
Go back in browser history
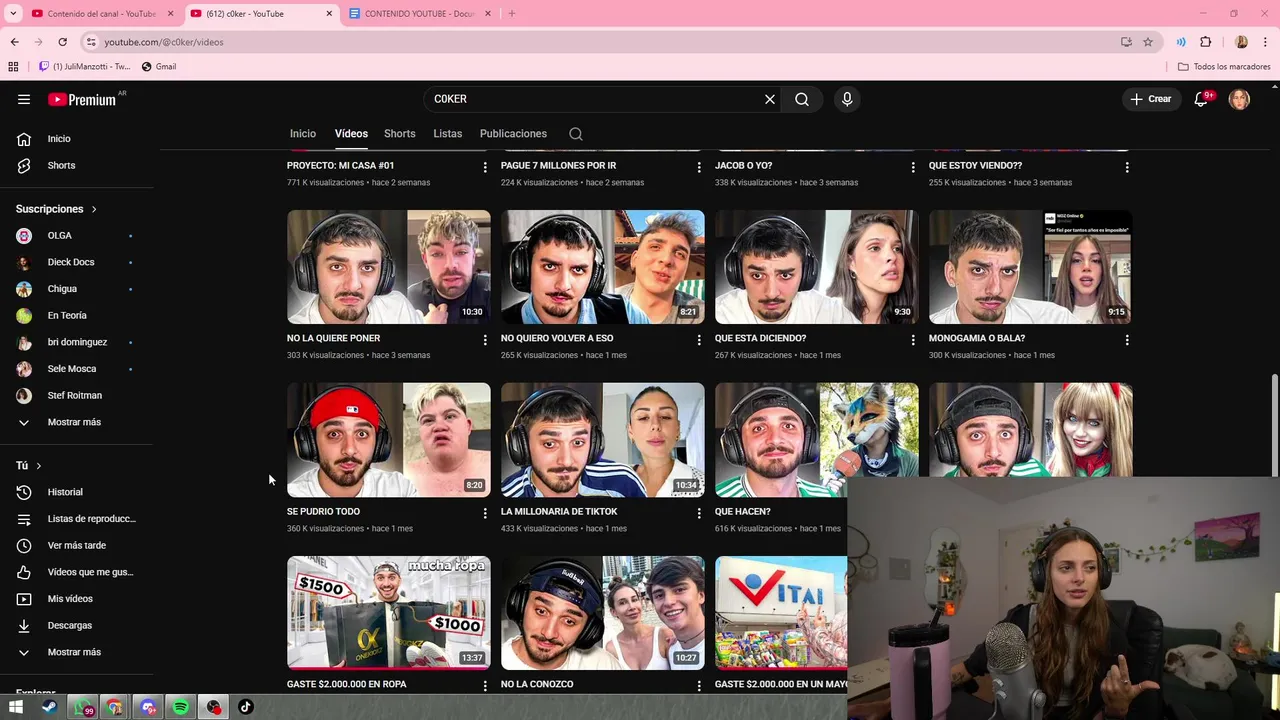[14, 42]
